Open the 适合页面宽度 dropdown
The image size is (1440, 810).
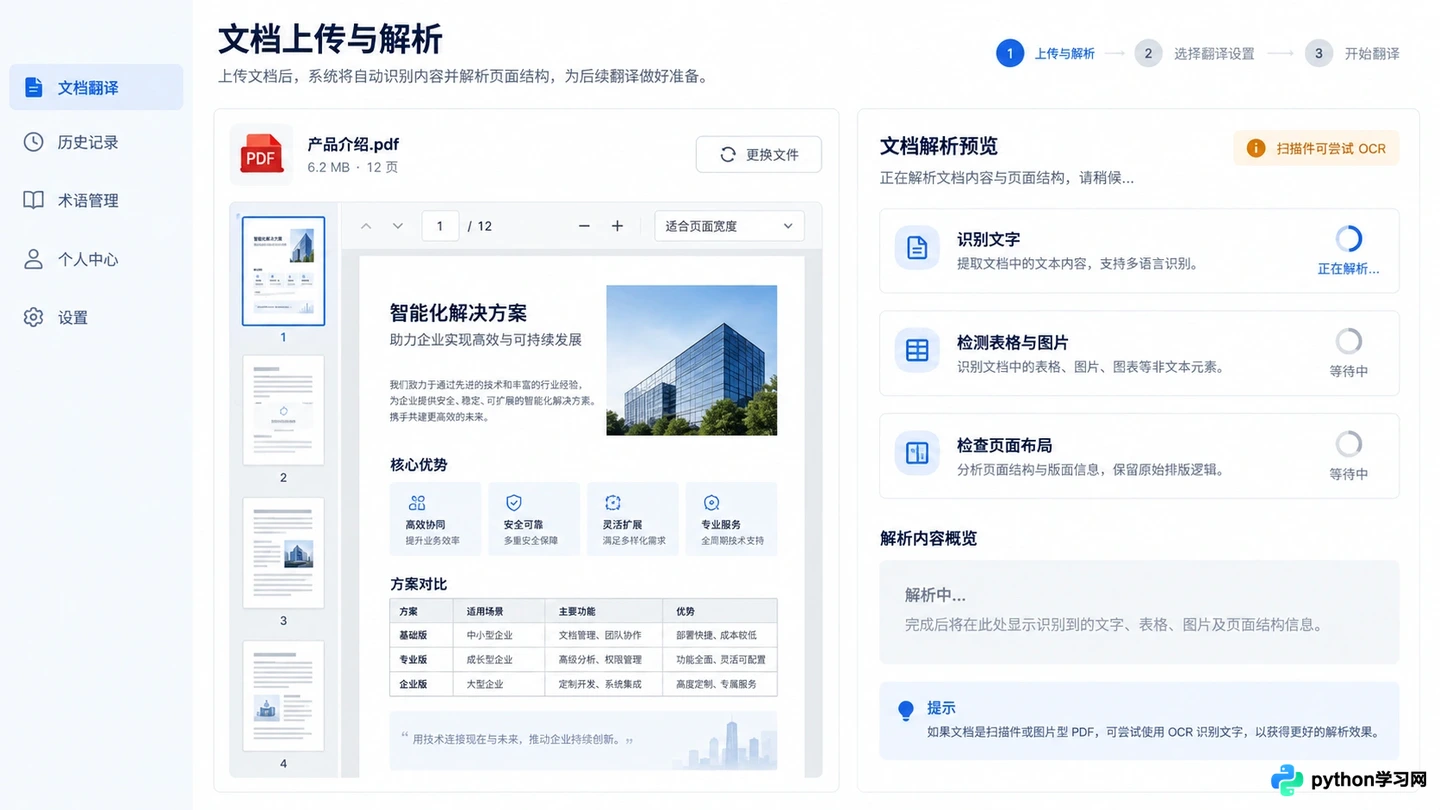pos(729,226)
